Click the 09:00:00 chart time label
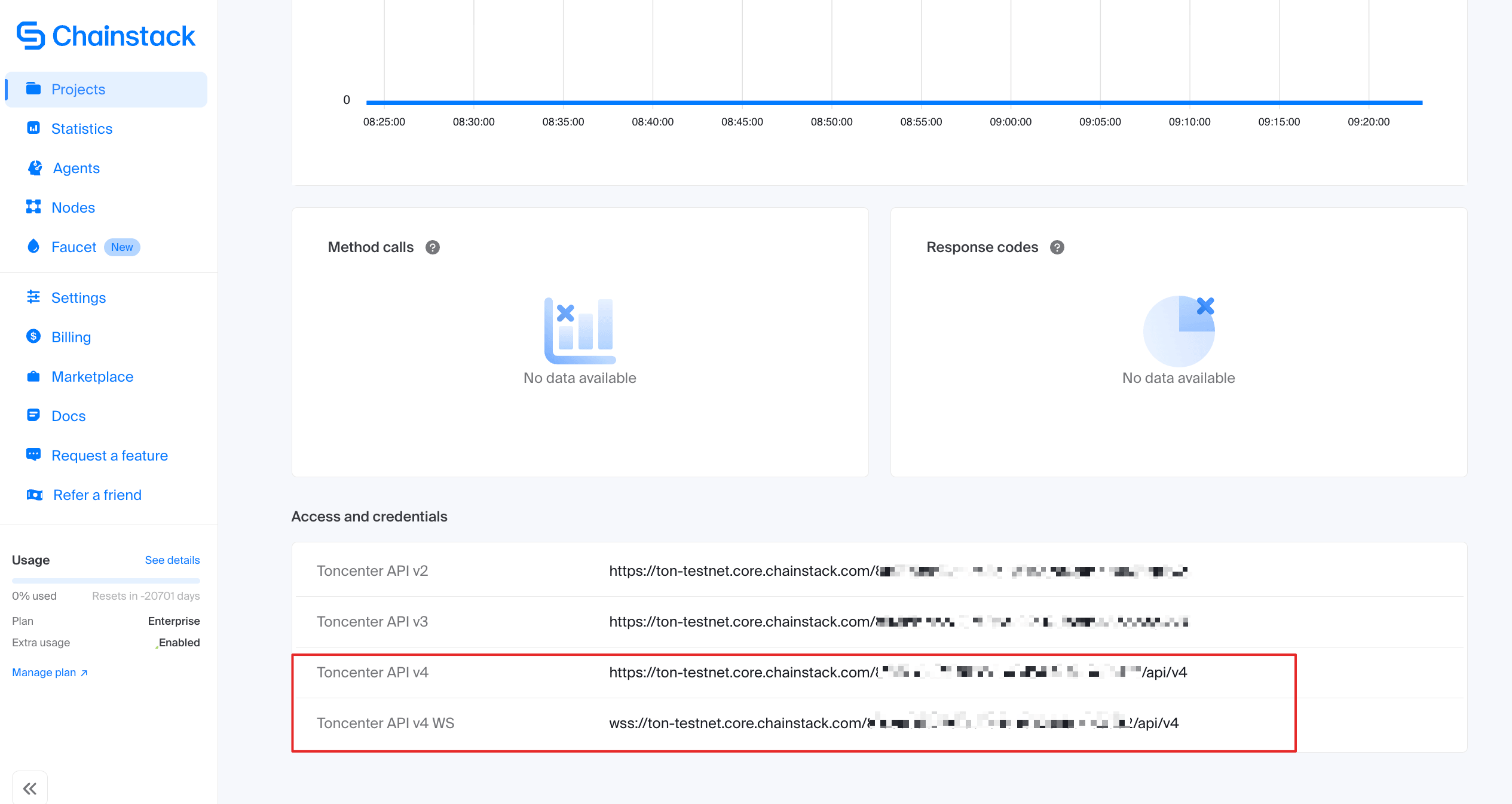The width and height of the screenshot is (1512, 804). 1011,122
